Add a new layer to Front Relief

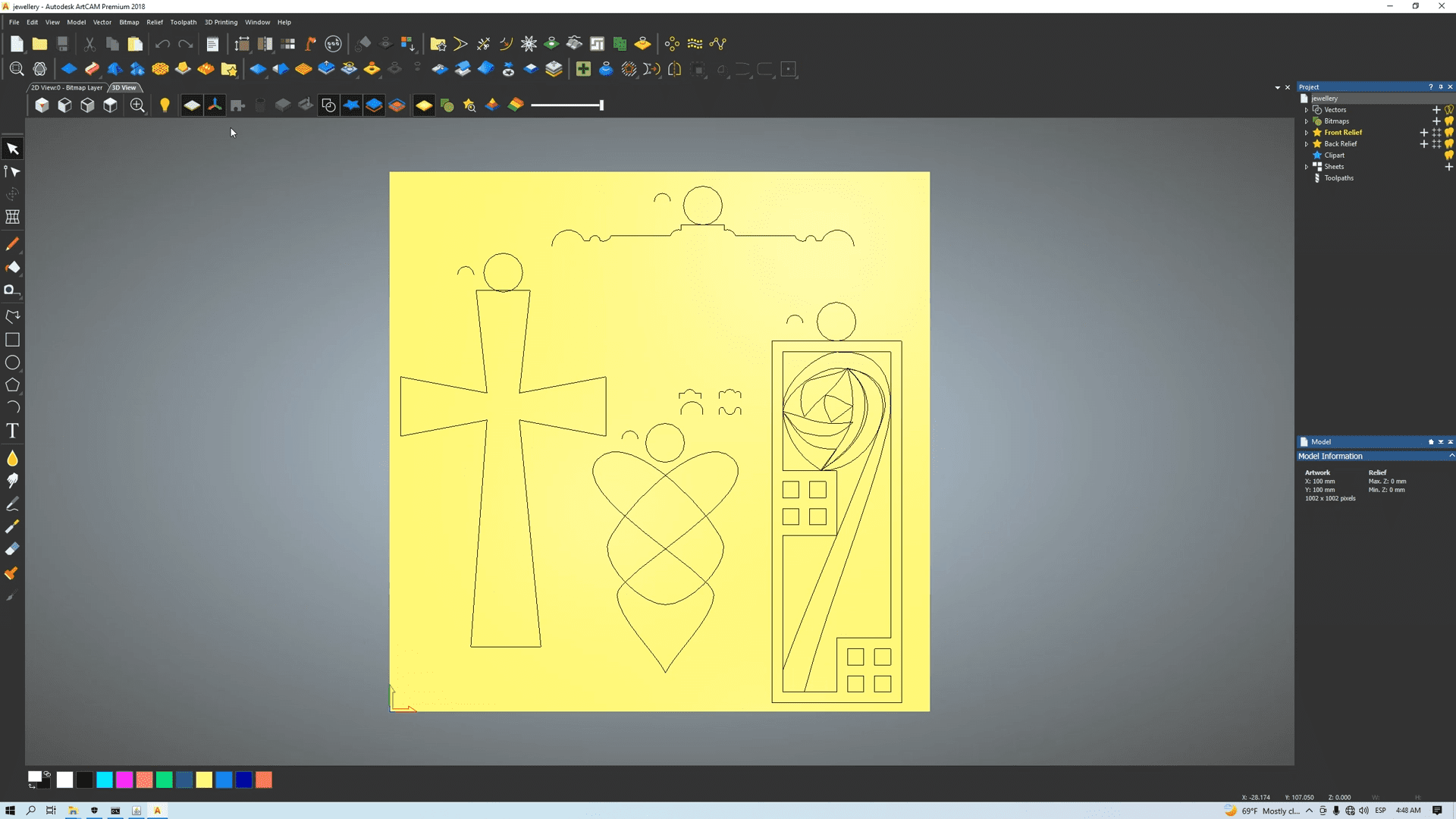1423,133
